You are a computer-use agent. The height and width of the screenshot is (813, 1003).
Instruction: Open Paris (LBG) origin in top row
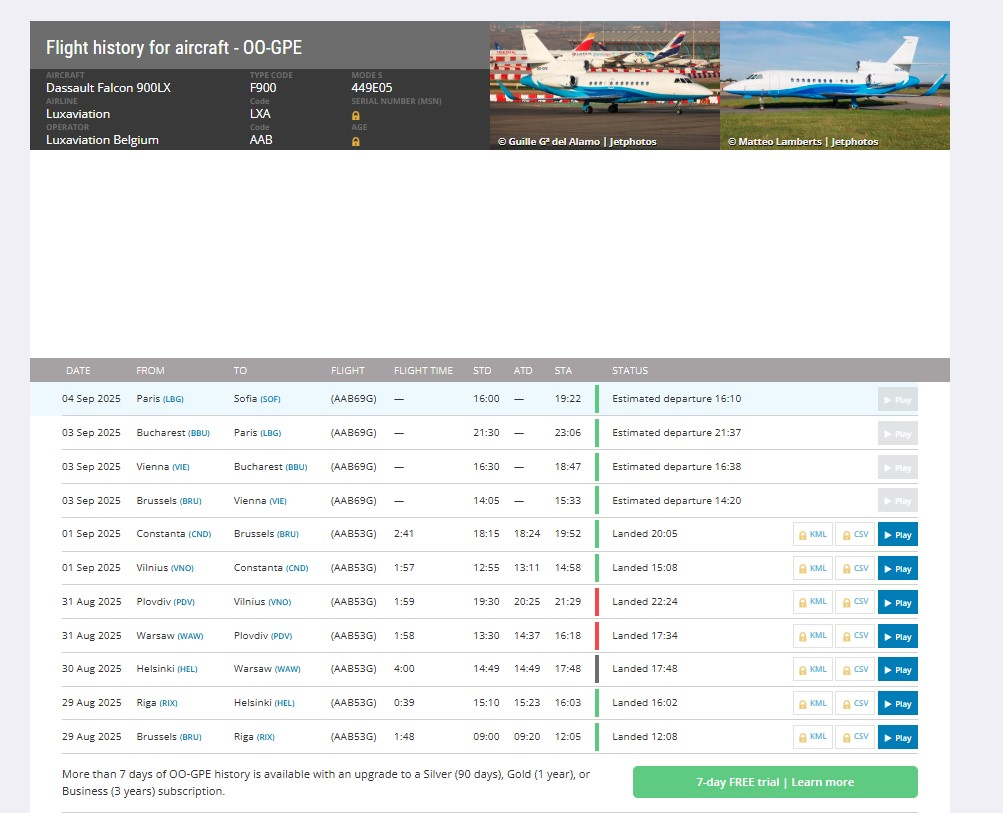(x=160, y=399)
